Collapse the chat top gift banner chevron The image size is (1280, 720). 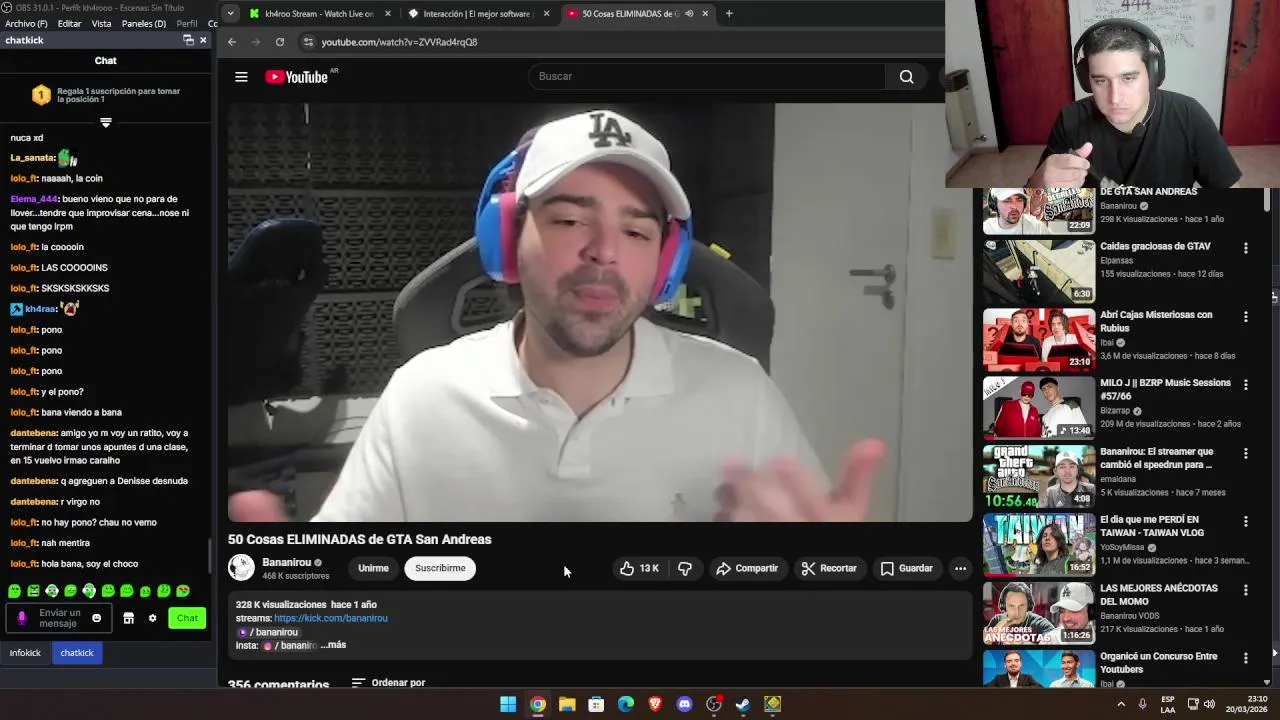pyautogui.click(x=105, y=122)
